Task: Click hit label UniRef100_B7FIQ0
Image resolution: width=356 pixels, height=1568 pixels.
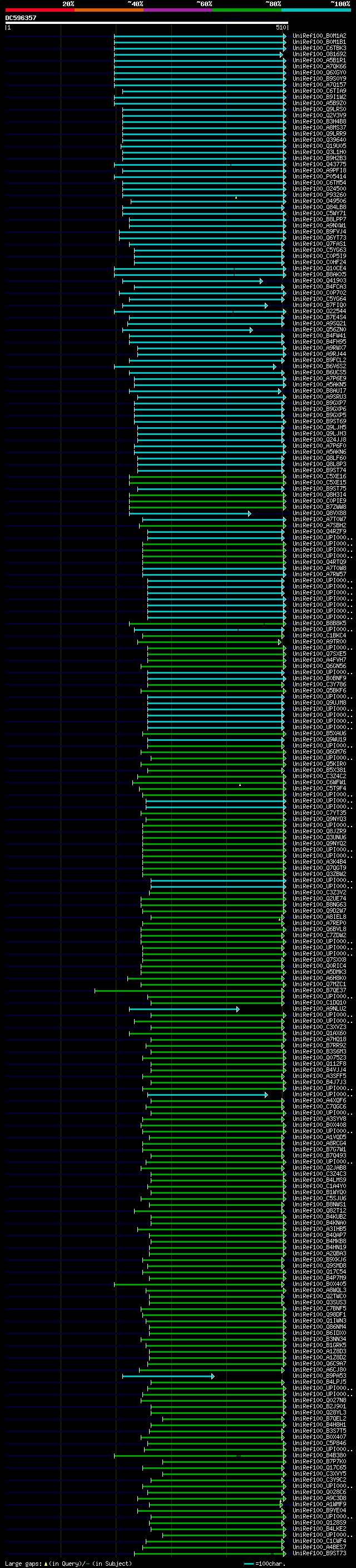Action: [x=319, y=305]
